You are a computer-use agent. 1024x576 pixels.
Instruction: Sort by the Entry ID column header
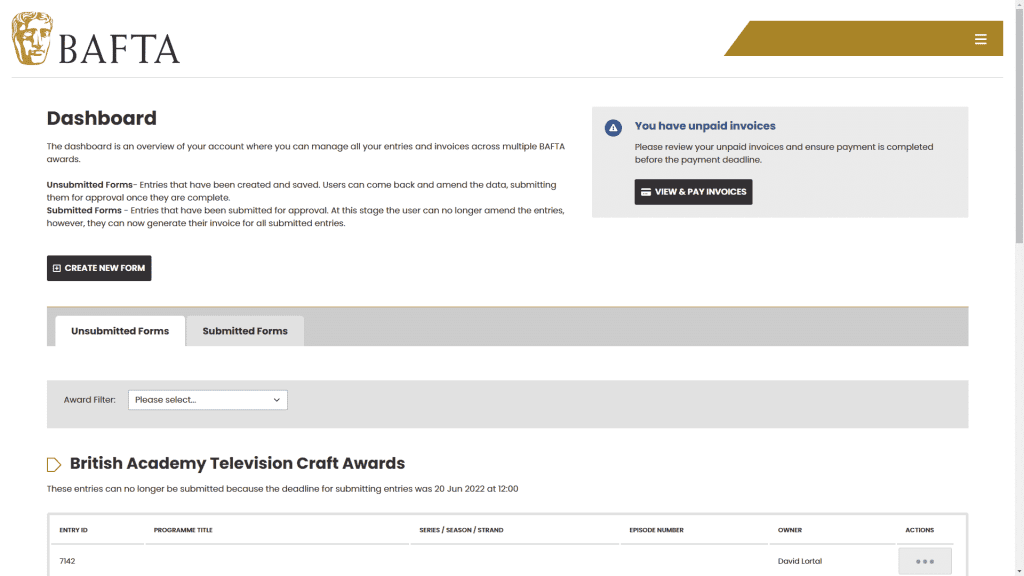(x=74, y=530)
